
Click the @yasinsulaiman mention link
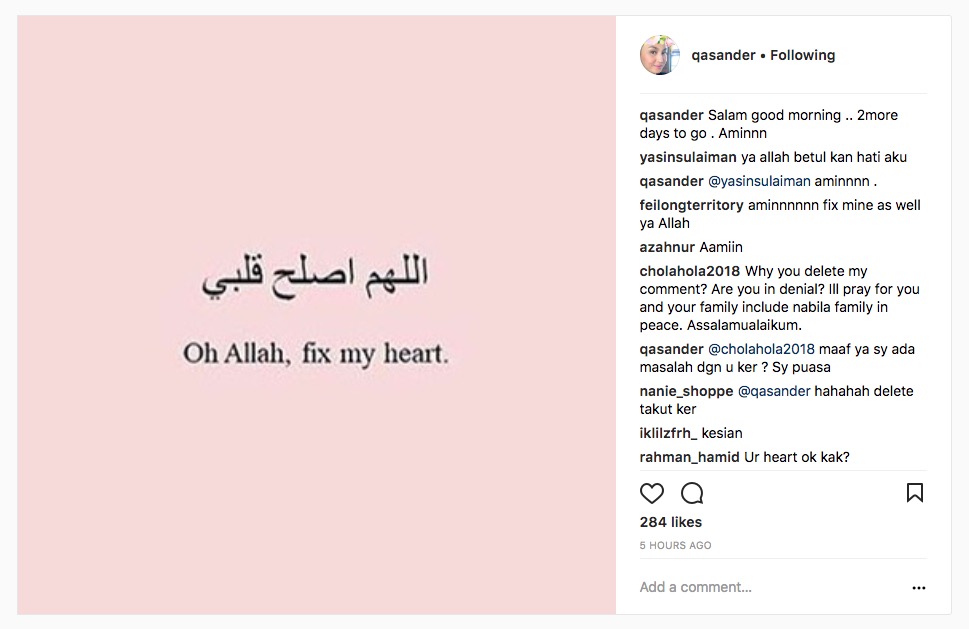point(759,181)
